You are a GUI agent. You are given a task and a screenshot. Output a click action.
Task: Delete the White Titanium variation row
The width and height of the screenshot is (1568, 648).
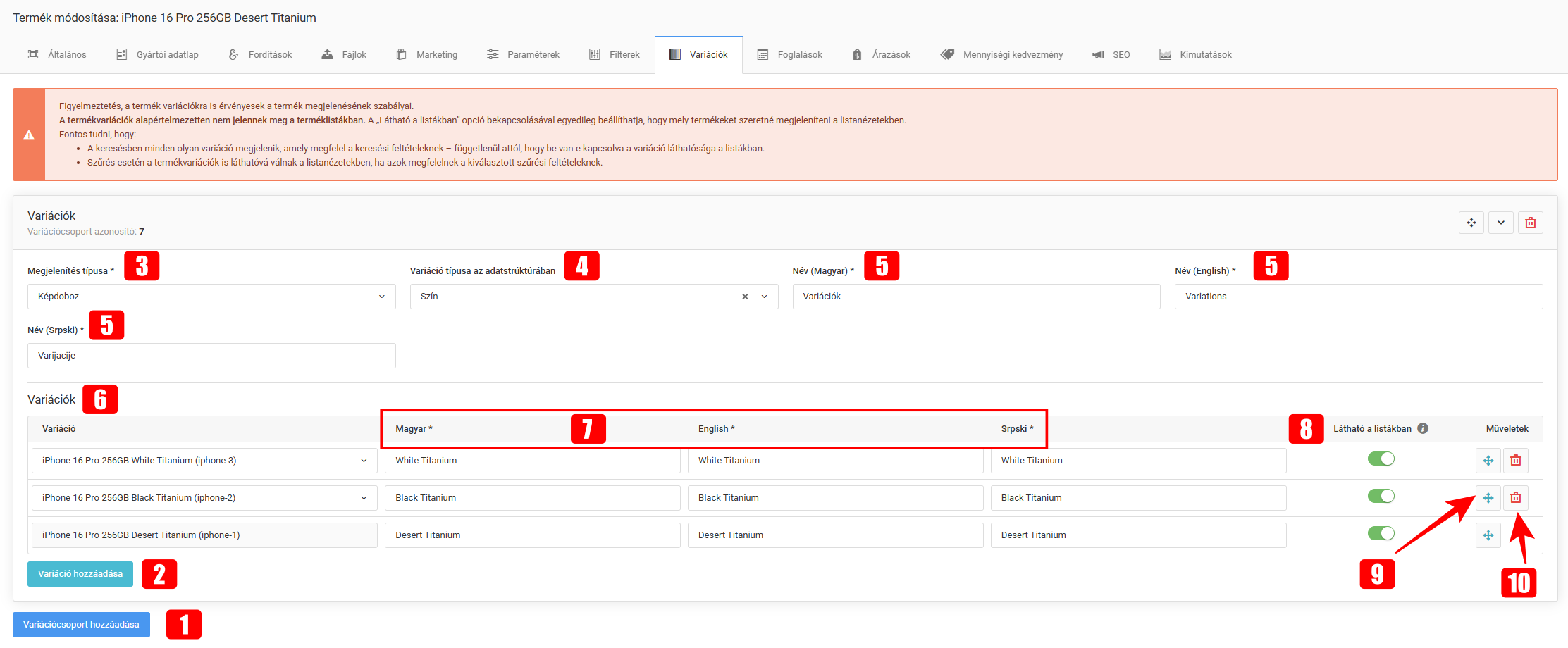[x=1515, y=461]
